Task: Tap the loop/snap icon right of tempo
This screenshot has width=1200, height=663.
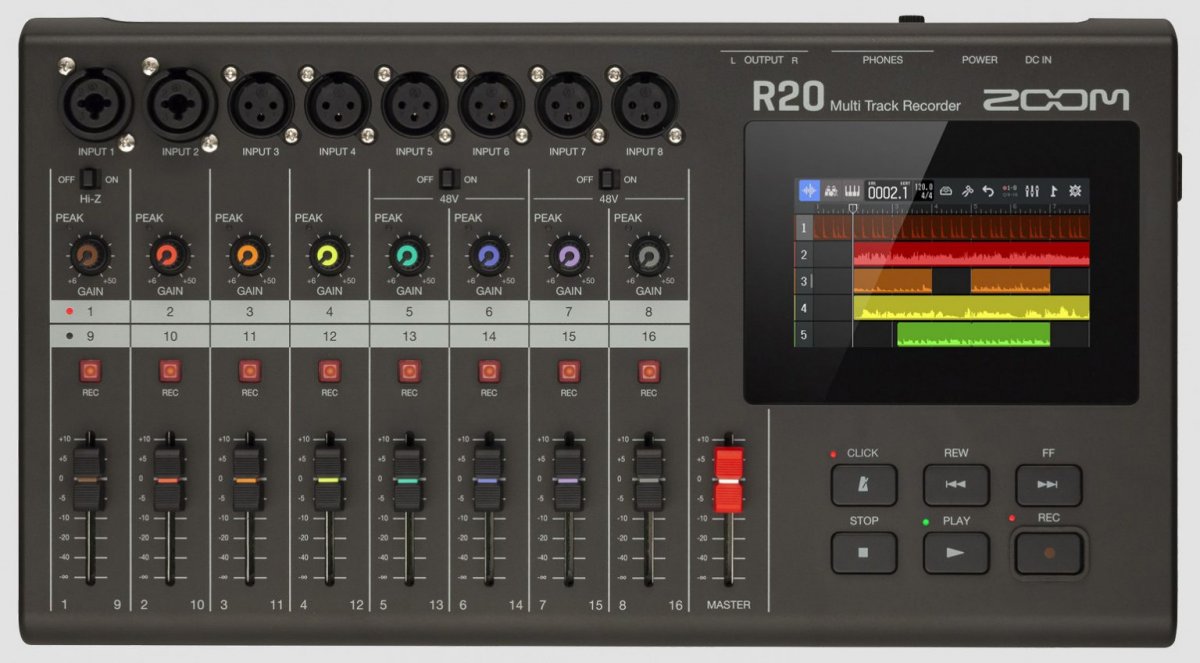Action: click(946, 191)
